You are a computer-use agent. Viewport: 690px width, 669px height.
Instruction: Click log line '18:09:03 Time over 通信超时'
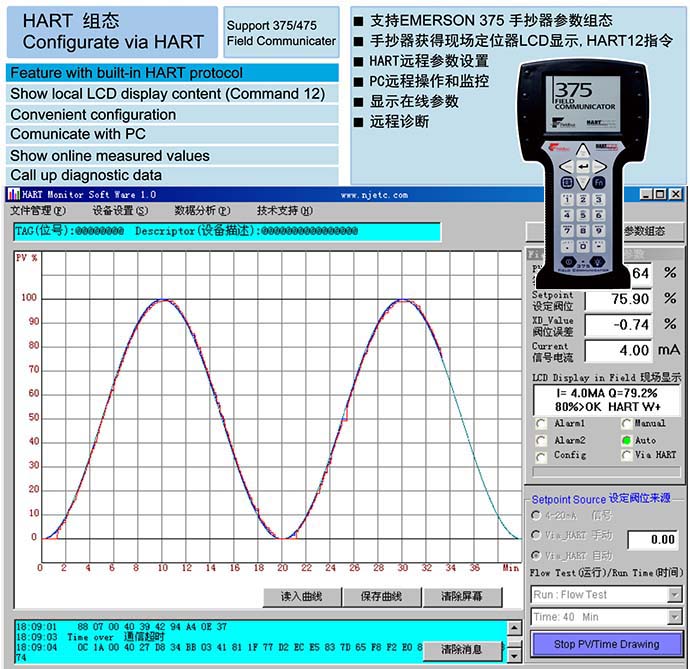(90, 637)
